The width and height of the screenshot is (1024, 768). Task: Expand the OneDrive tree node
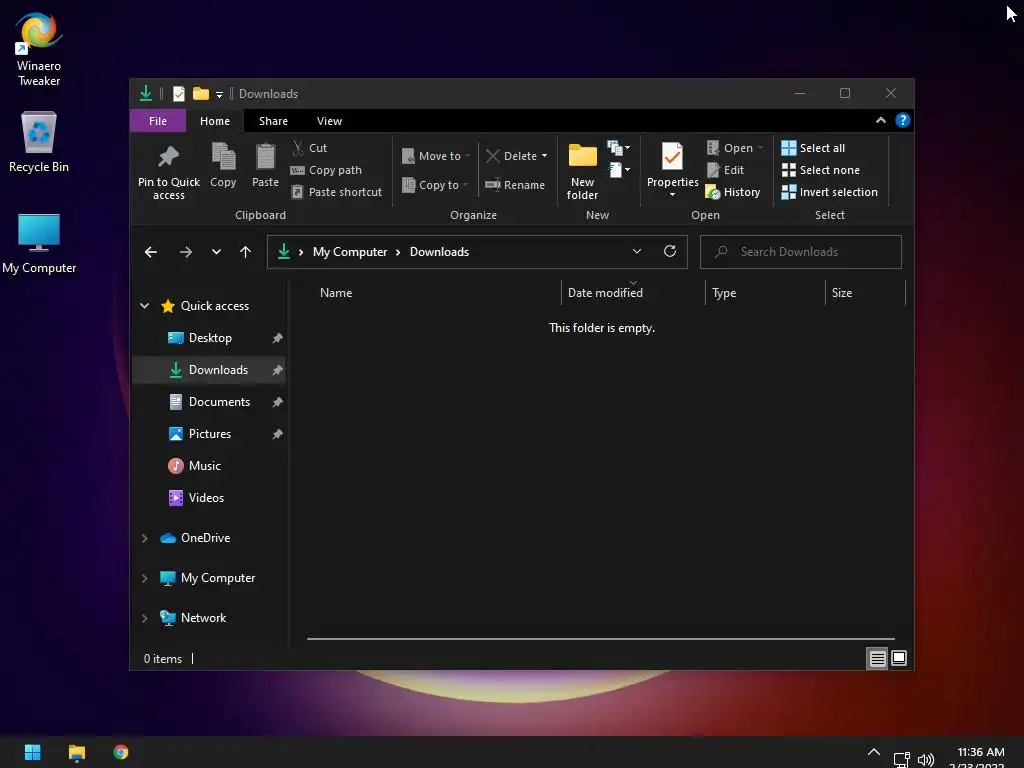pos(144,538)
